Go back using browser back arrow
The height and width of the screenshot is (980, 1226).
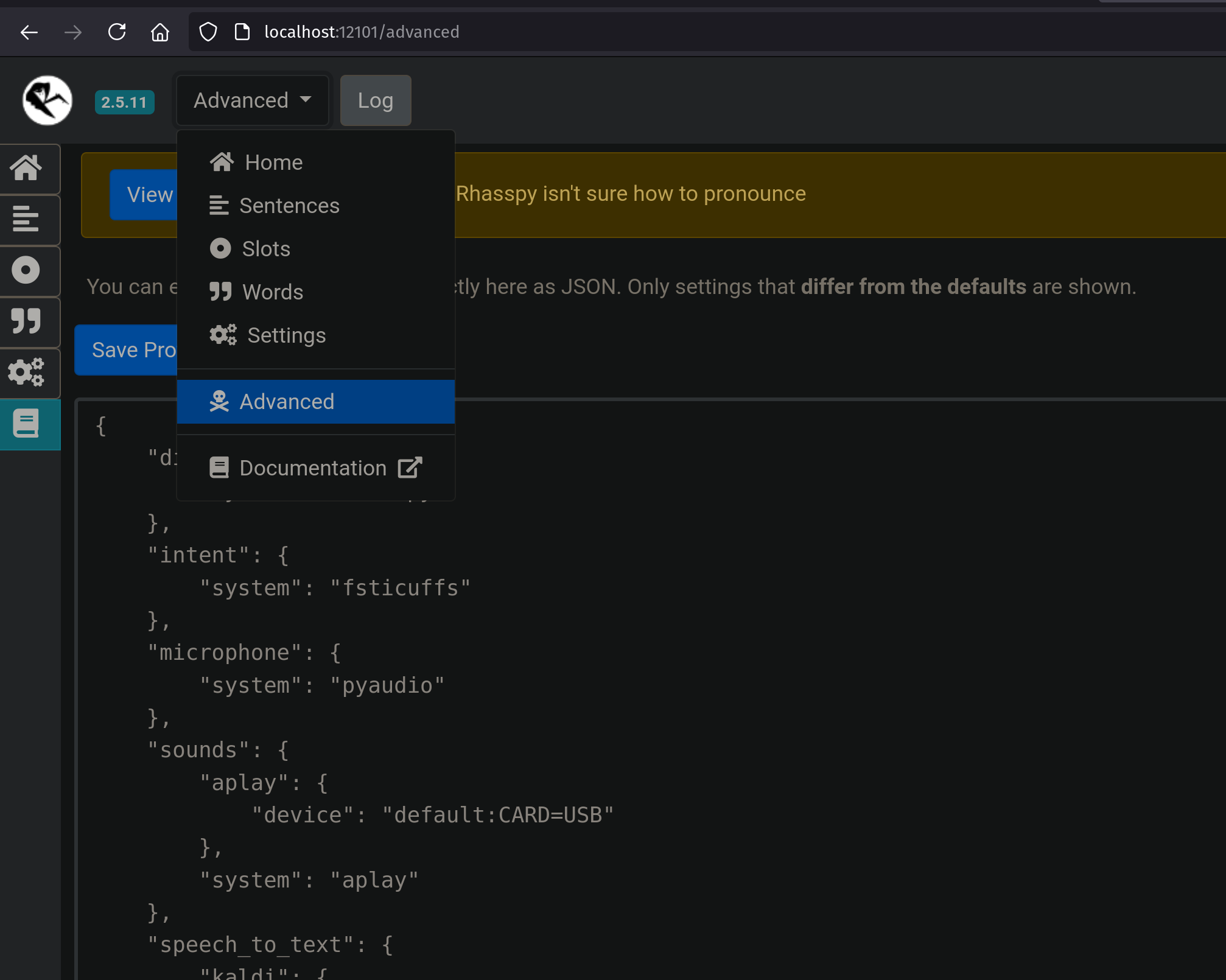[29, 32]
